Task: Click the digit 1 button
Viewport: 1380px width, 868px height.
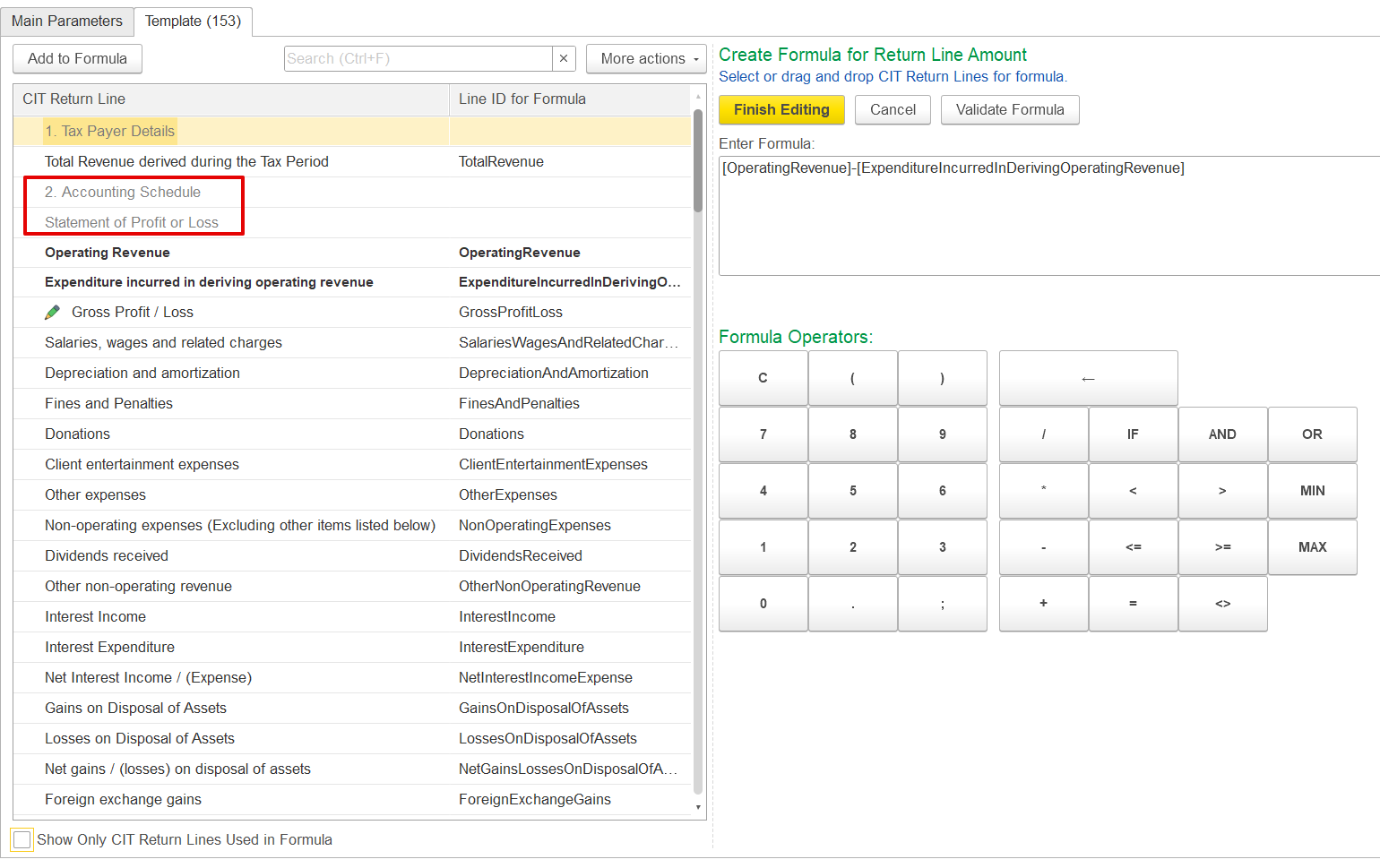Action: tap(763, 547)
